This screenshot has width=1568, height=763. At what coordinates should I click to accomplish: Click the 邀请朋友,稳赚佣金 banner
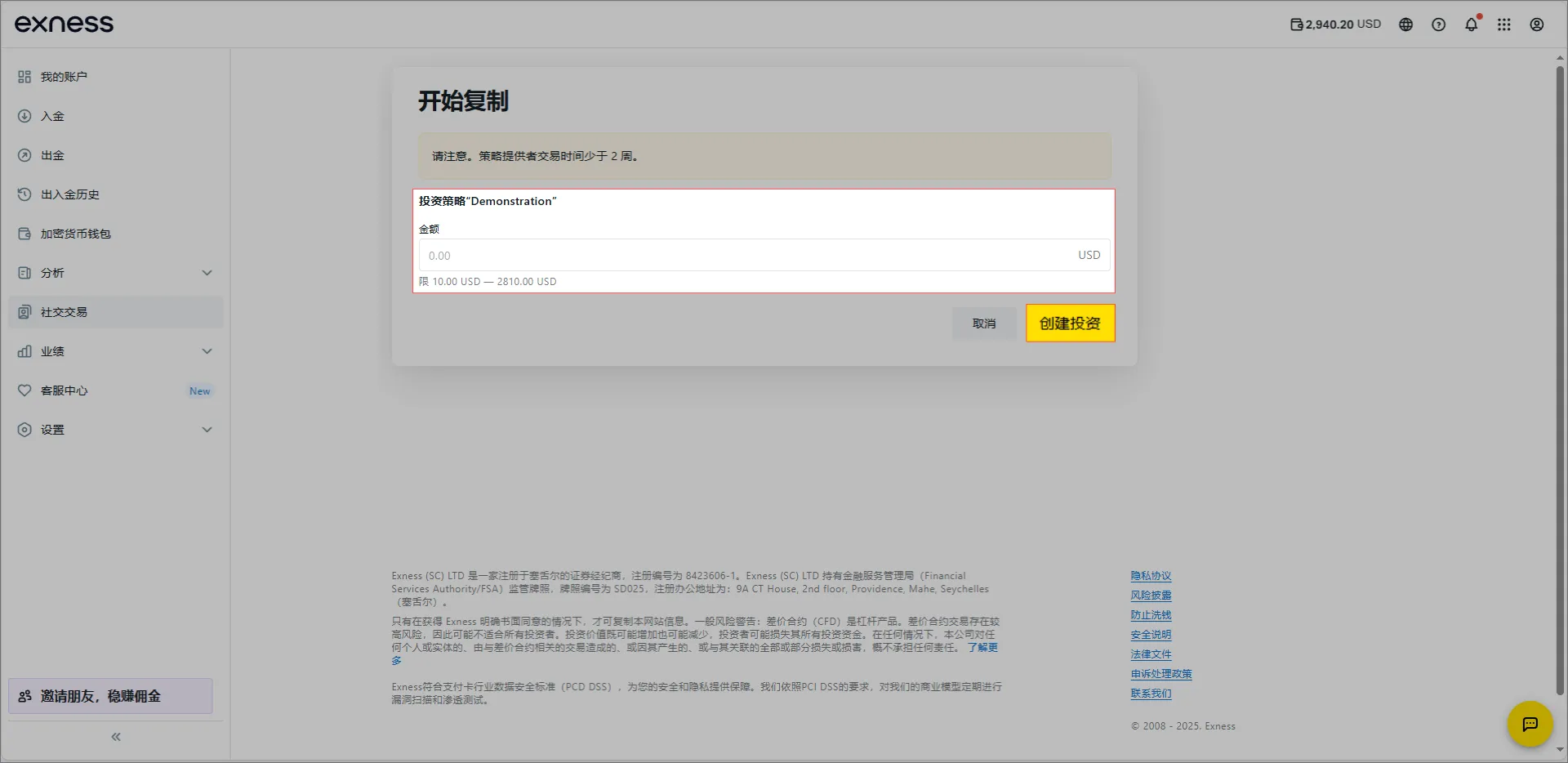(110, 696)
